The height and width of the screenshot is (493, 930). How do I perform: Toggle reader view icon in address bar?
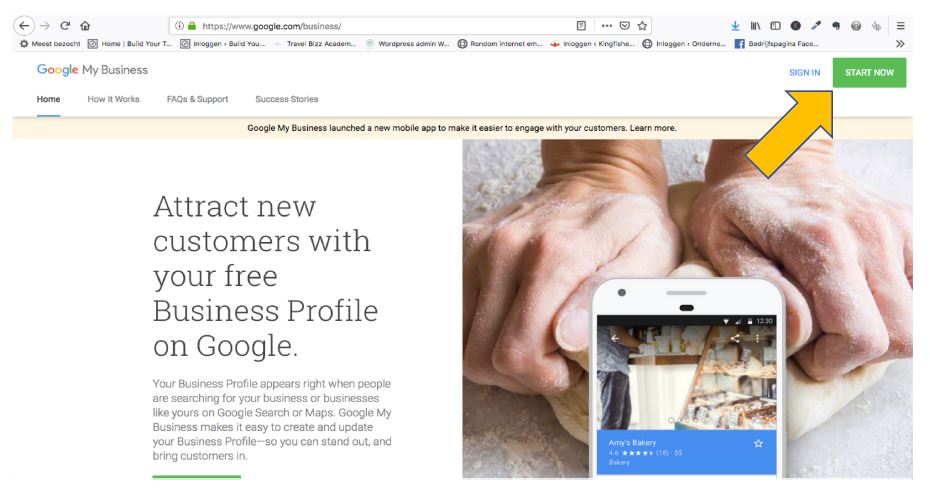pyautogui.click(x=581, y=26)
